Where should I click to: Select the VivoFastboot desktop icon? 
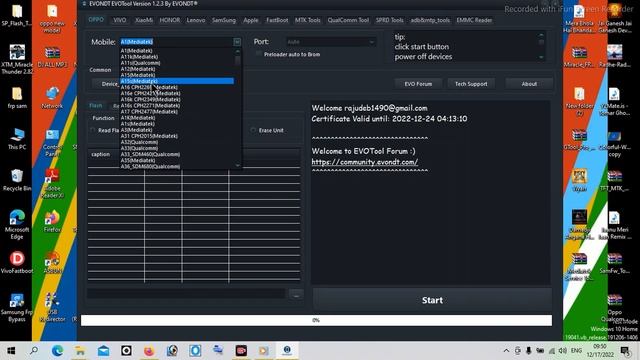(x=17, y=262)
